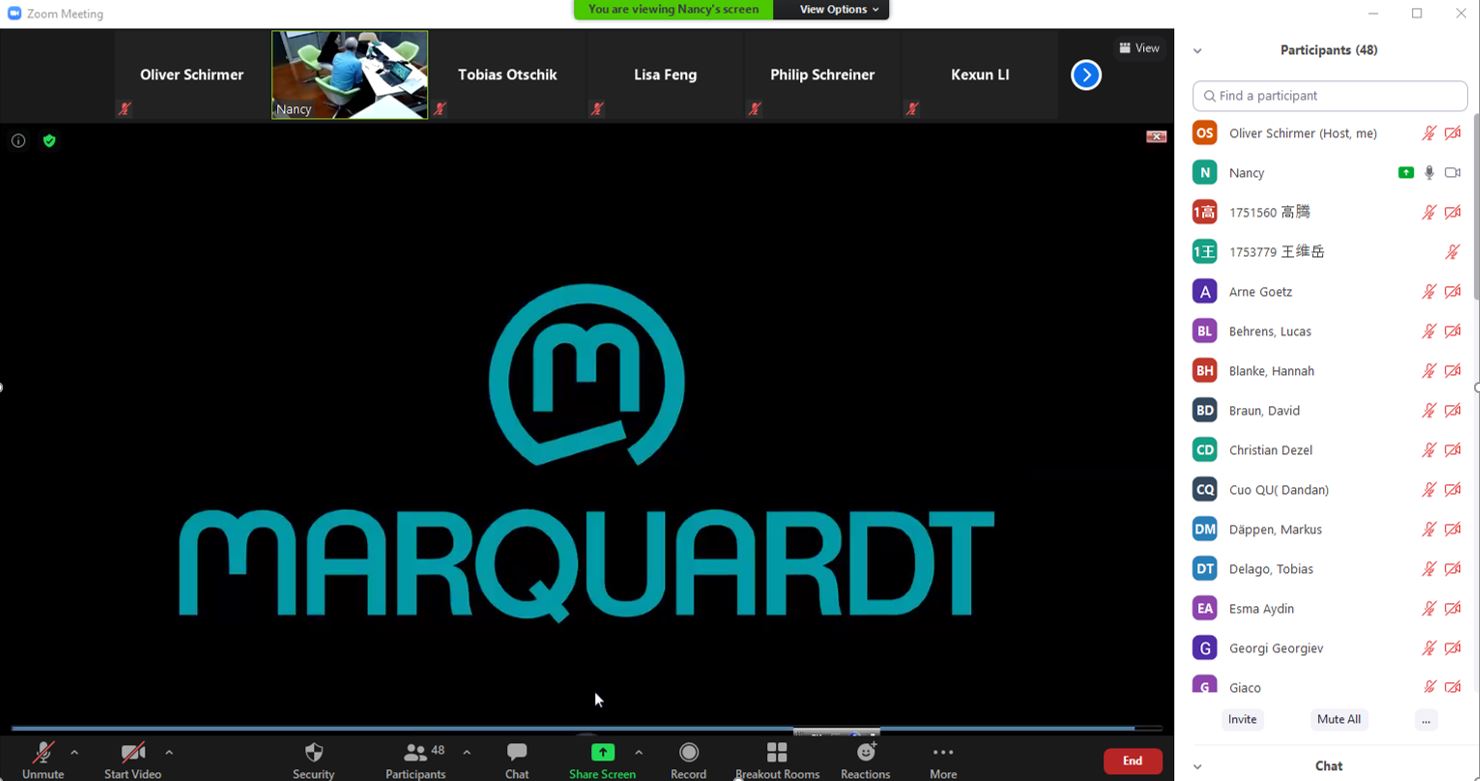Click Oliver Schirmer's muted mic icon in list
The image size is (1480, 781).
coord(1429,133)
